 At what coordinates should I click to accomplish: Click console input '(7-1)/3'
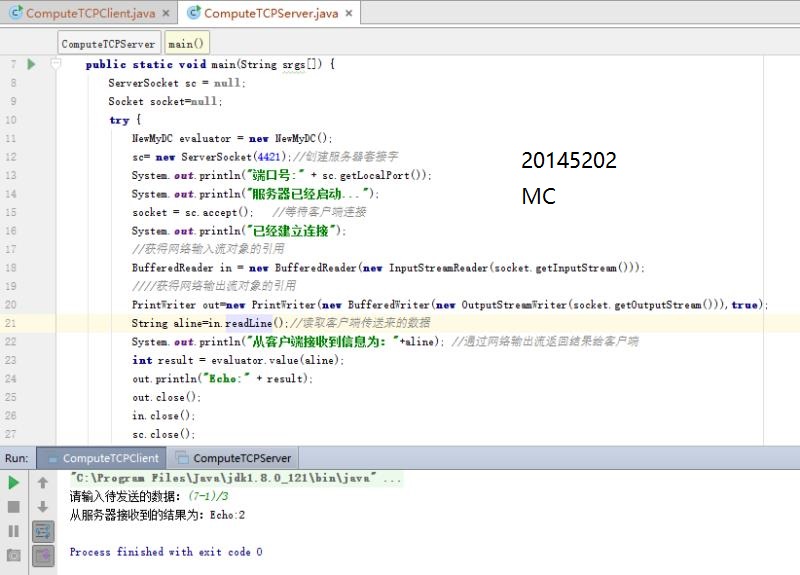pyautogui.click(x=208, y=496)
